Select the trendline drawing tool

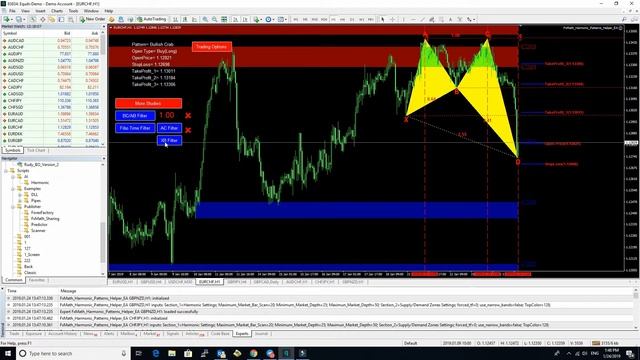(422, 19)
